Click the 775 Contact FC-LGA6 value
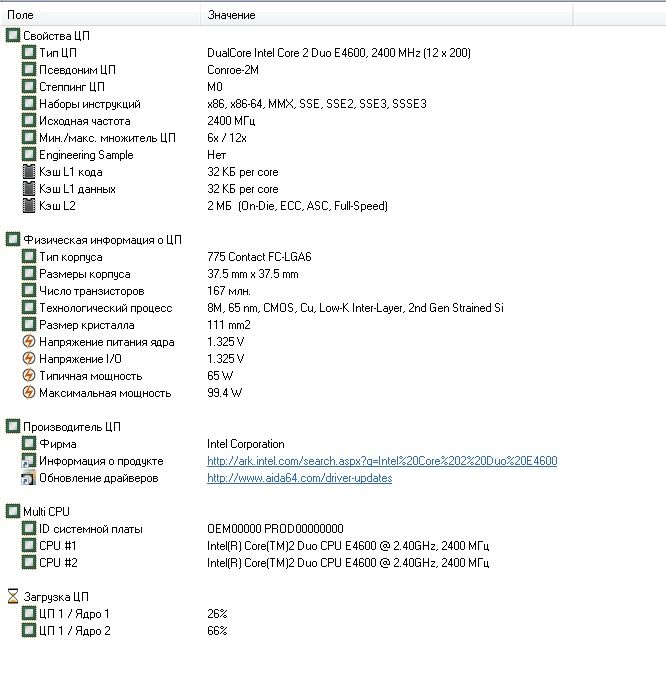666x679 pixels. click(x=259, y=256)
